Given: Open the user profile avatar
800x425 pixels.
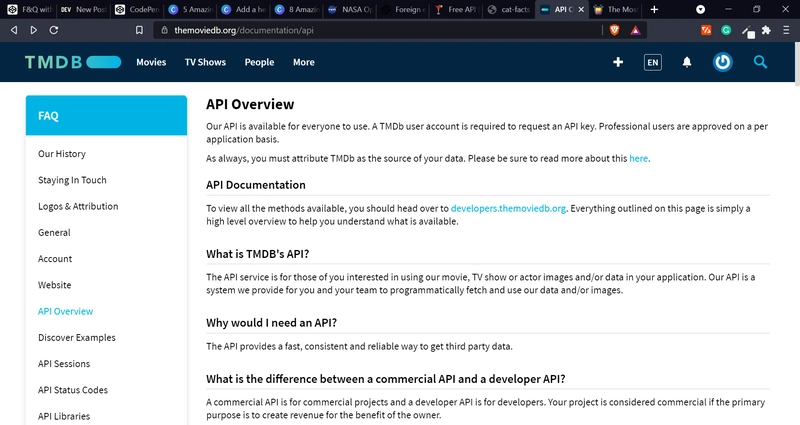Looking at the screenshot, I should point(722,62).
